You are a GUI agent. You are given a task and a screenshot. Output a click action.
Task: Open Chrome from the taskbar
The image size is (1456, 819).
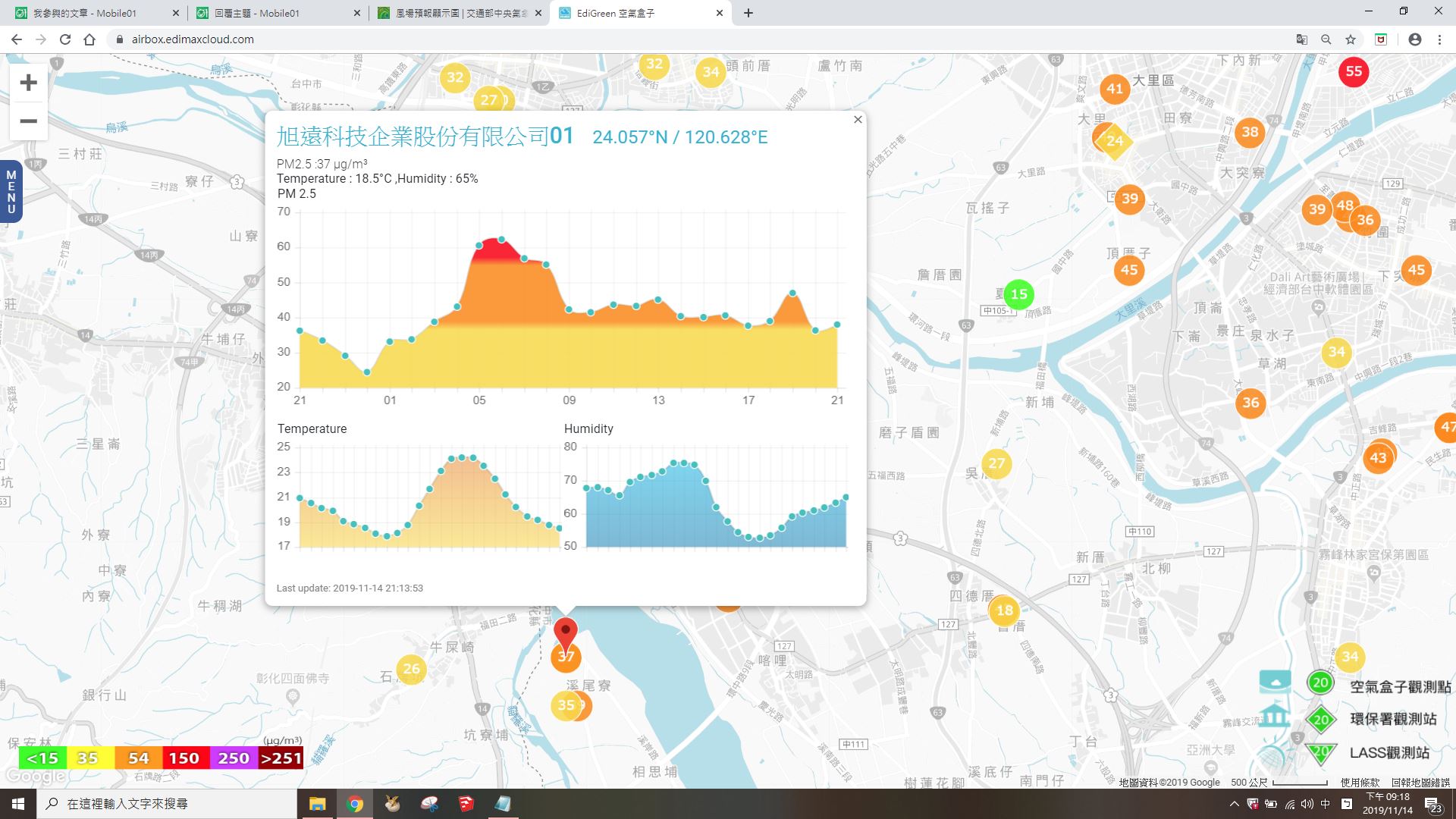pos(354,804)
